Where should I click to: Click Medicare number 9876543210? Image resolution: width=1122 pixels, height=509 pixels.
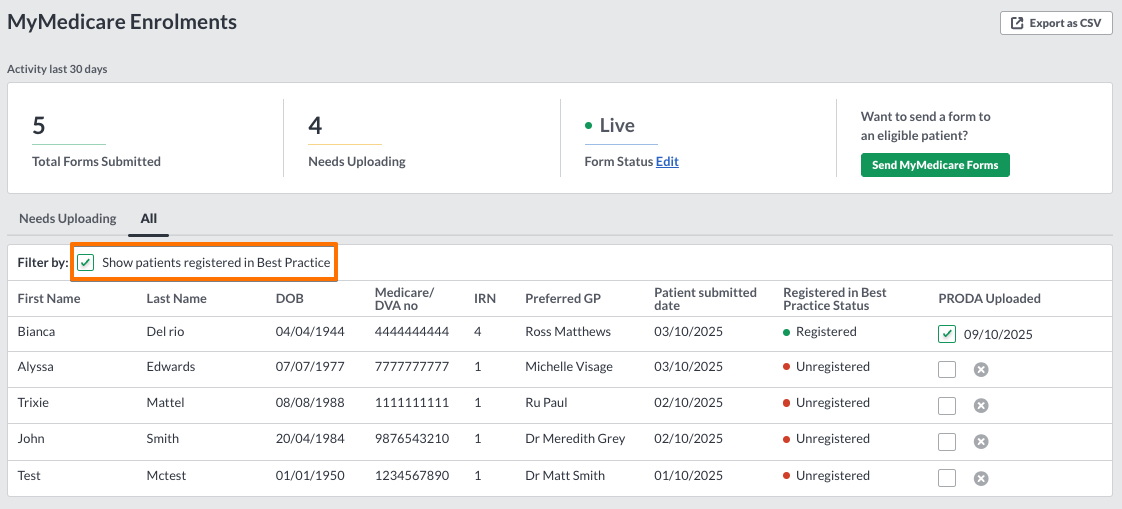click(x=411, y=438)
